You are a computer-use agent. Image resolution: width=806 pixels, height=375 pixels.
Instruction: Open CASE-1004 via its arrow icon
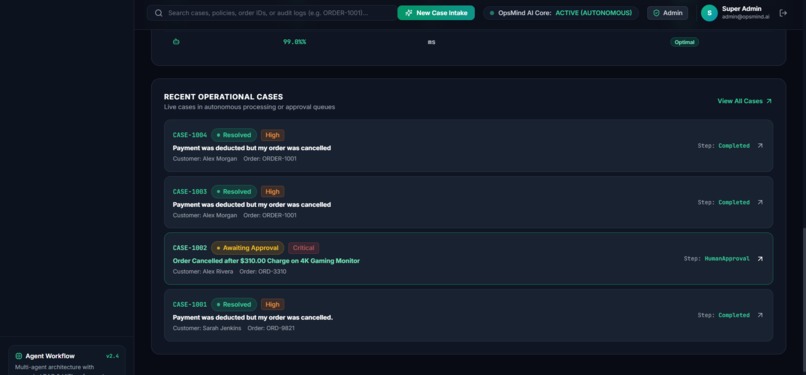click(760, 146)
